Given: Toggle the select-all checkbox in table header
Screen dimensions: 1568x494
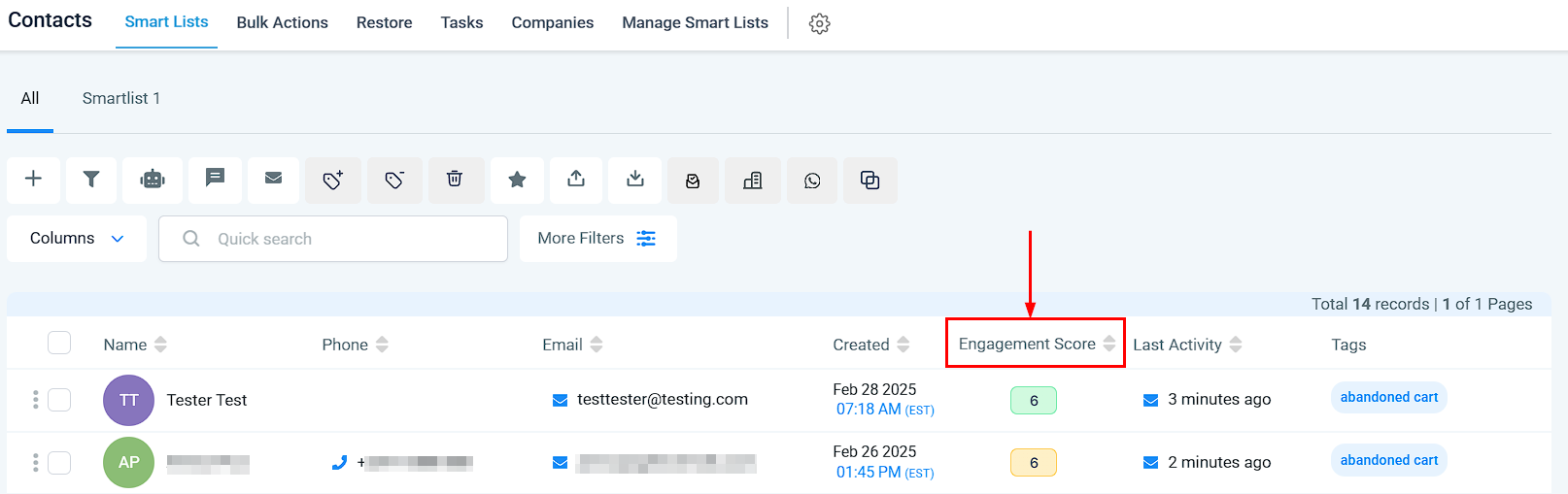Looking at the screenshot, I should click(59, 343).
